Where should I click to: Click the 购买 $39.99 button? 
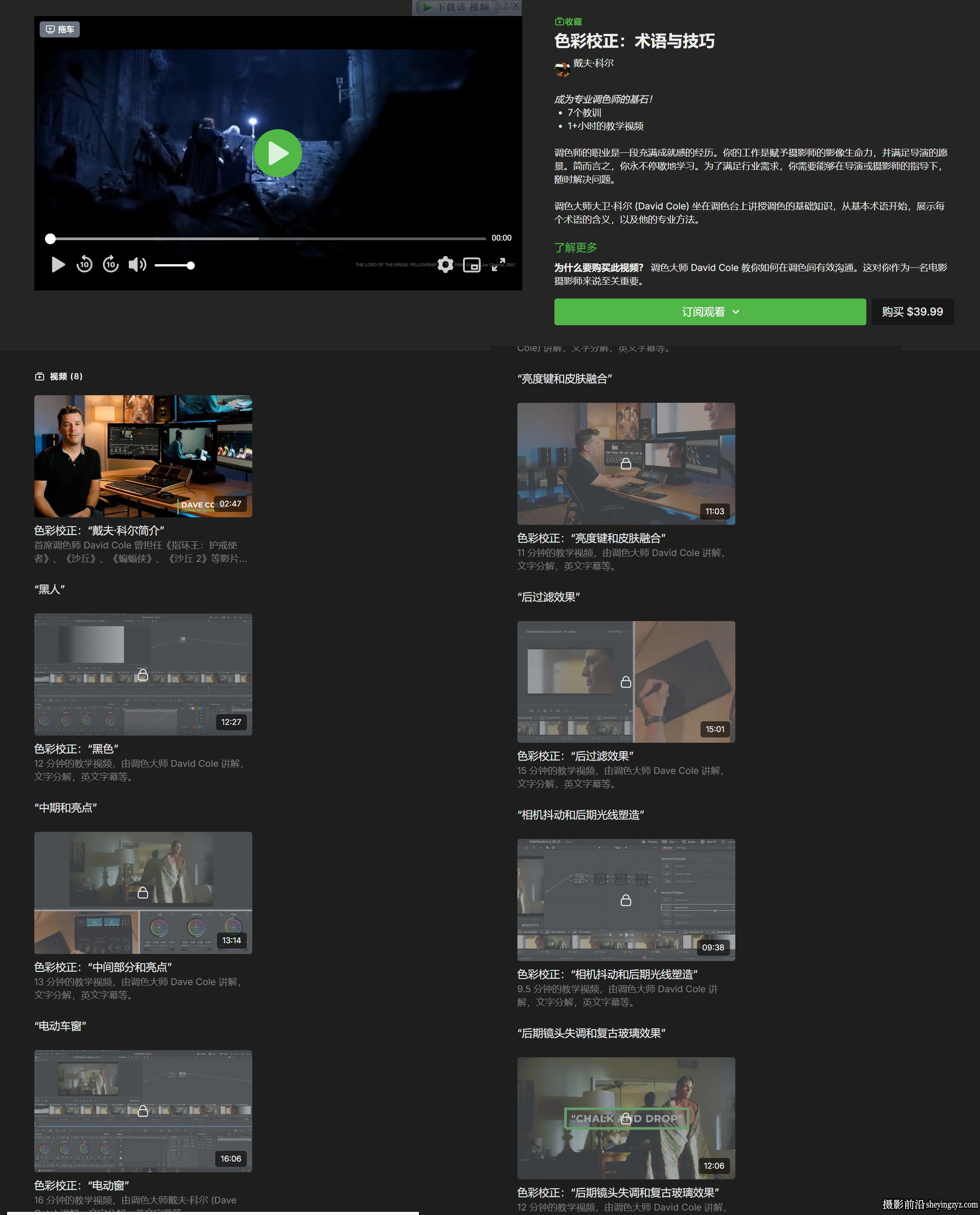(x=912, y=311)
